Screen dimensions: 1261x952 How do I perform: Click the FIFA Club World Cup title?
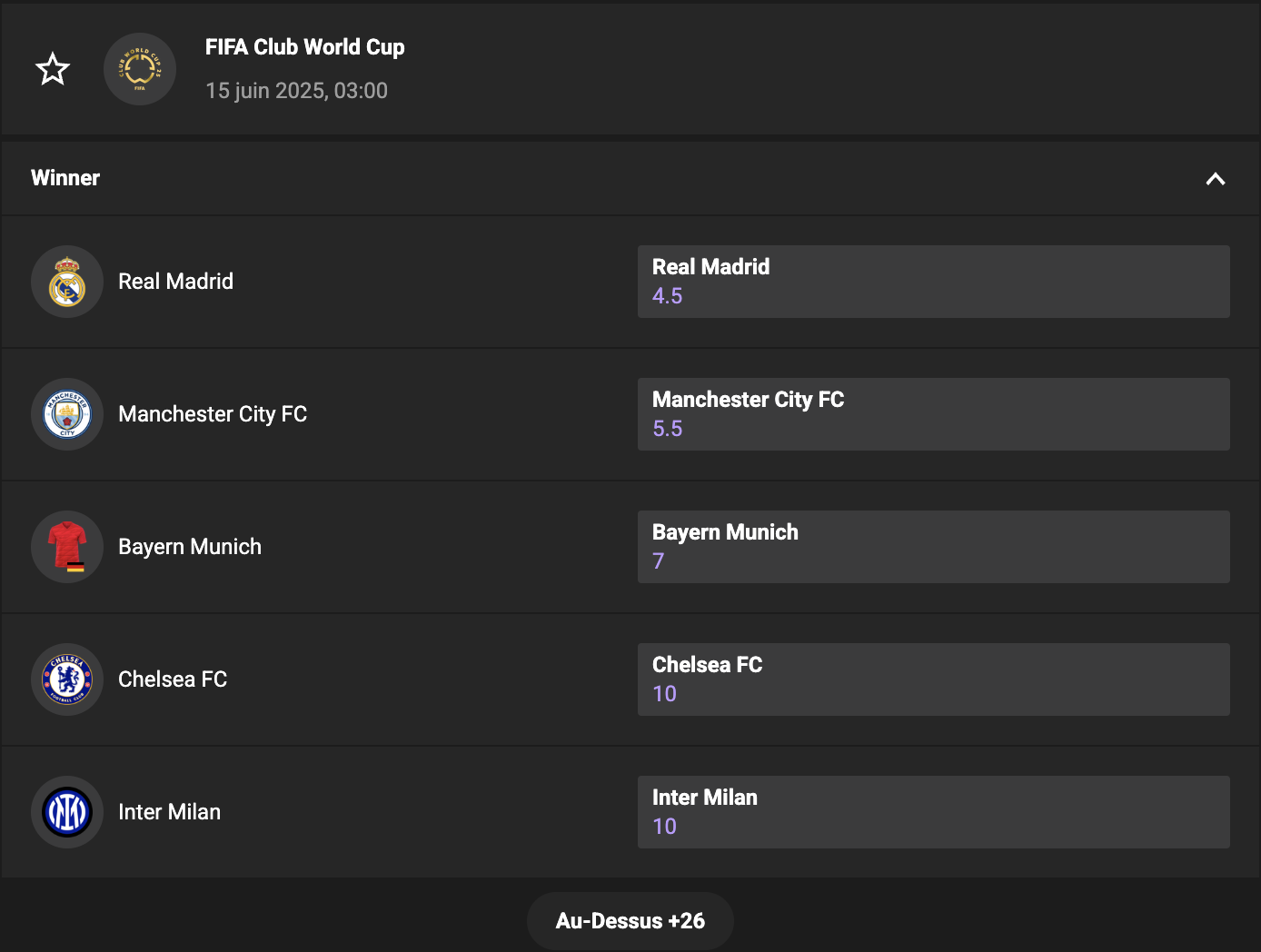(304, 47)
